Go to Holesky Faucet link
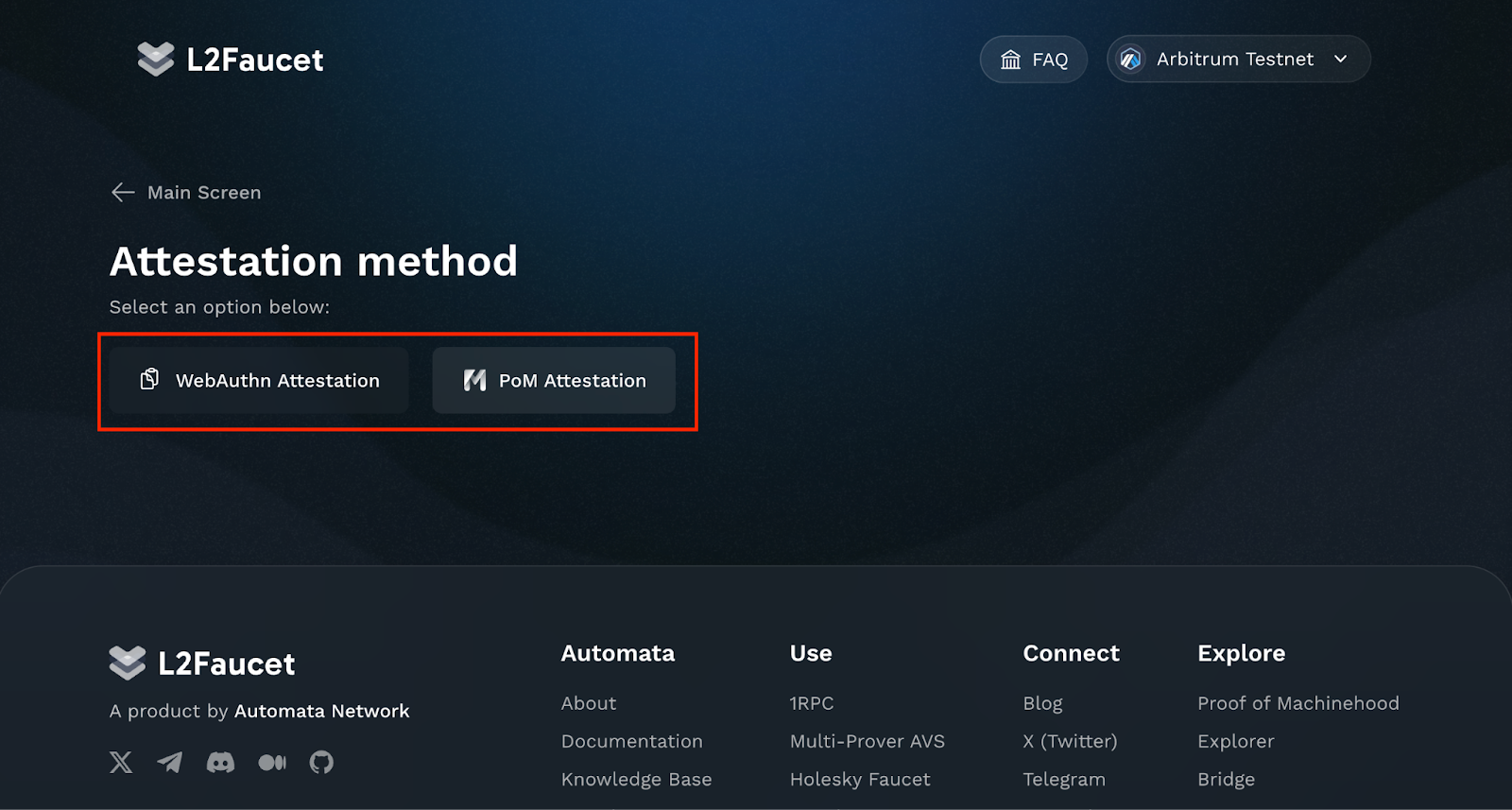Image resolution: width=1512 pixels, height=810 pixels. (859, 779)
